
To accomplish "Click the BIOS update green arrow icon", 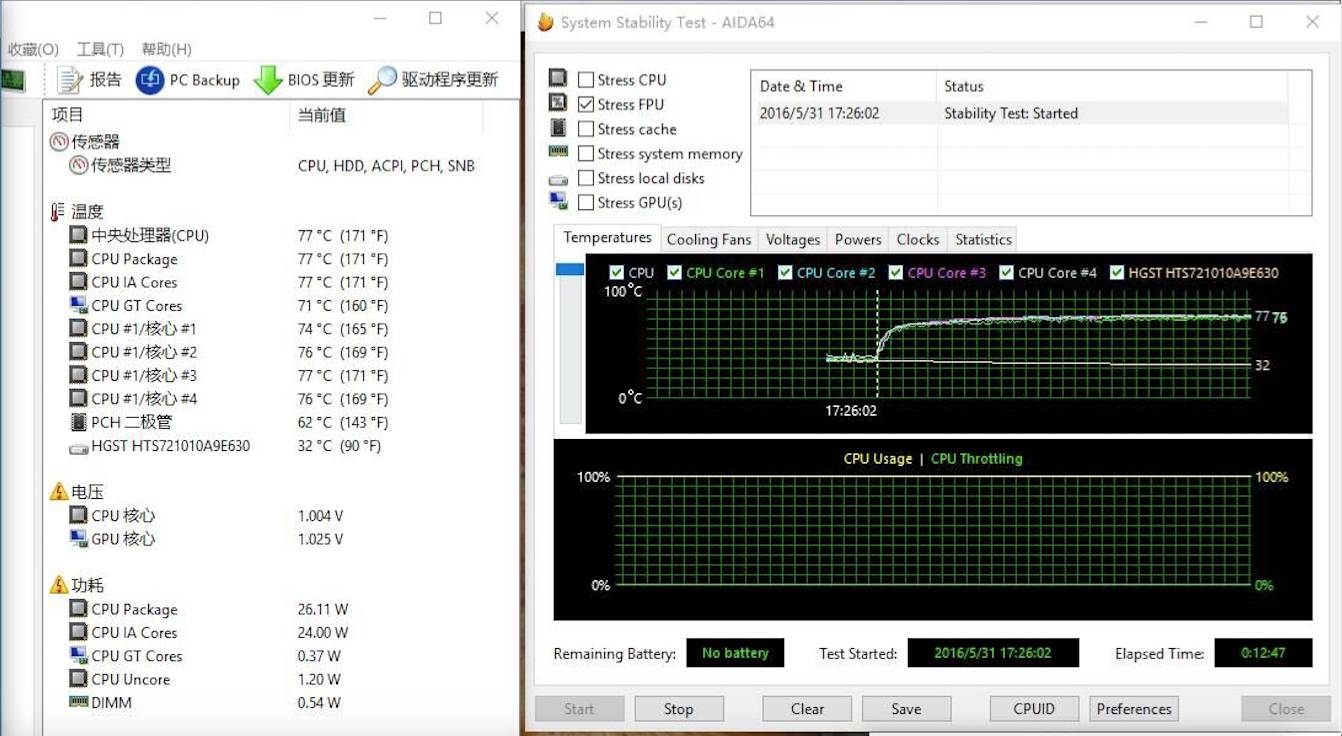I will click(267, 80).
